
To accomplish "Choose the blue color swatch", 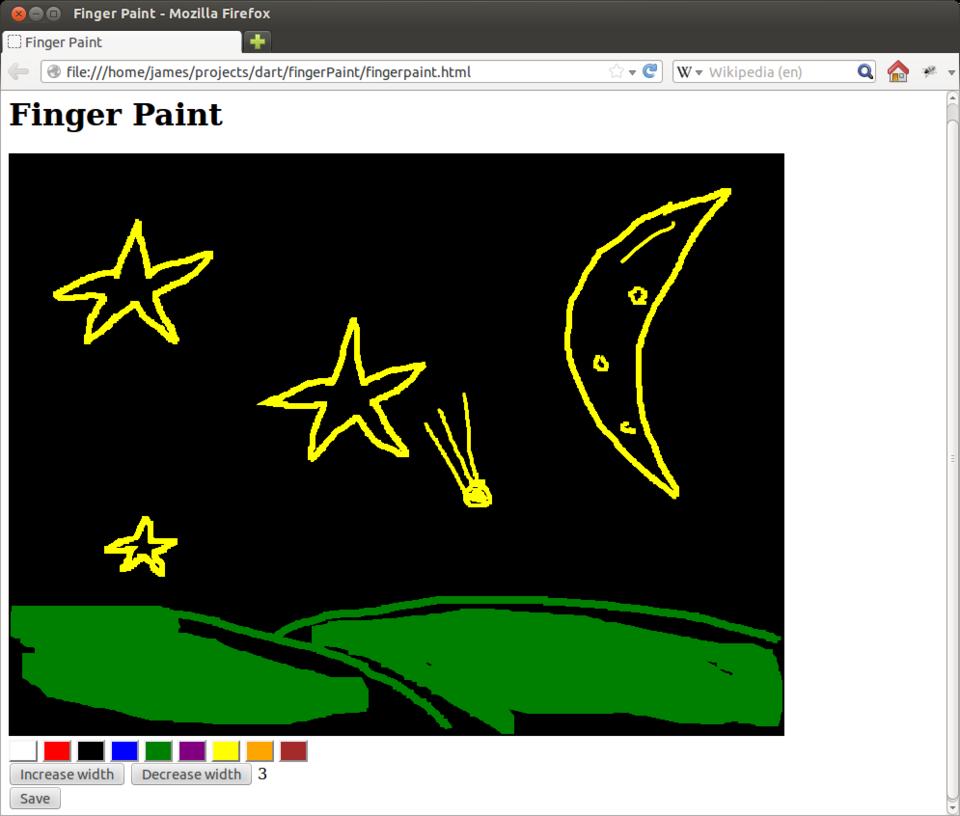I will 125,751.
